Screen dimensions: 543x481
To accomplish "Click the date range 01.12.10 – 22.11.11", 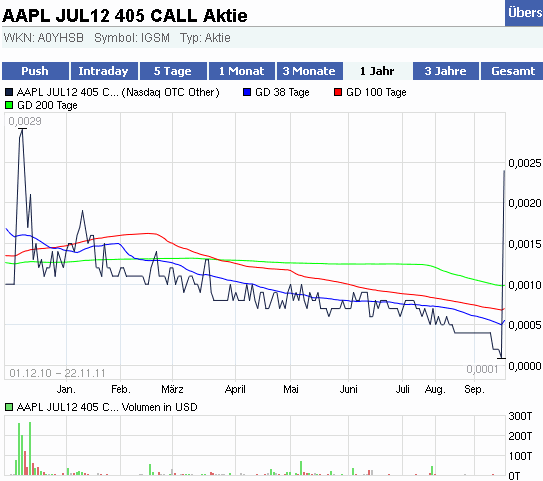I will [x=57, y=373].
